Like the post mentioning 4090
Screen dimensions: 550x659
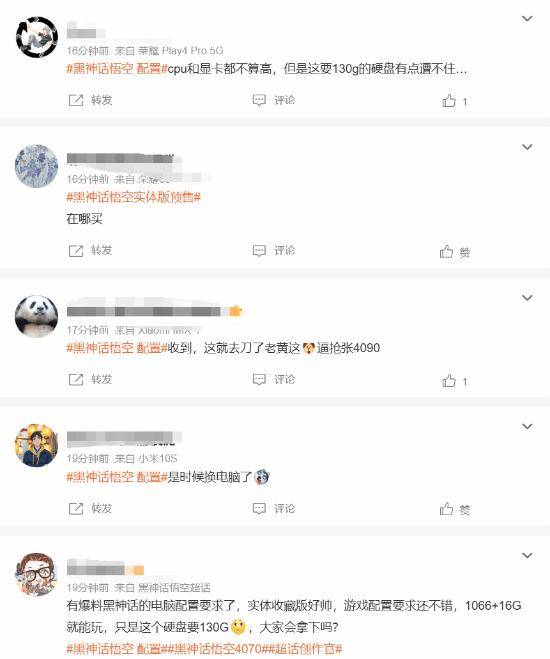click(x=454, y=381)
